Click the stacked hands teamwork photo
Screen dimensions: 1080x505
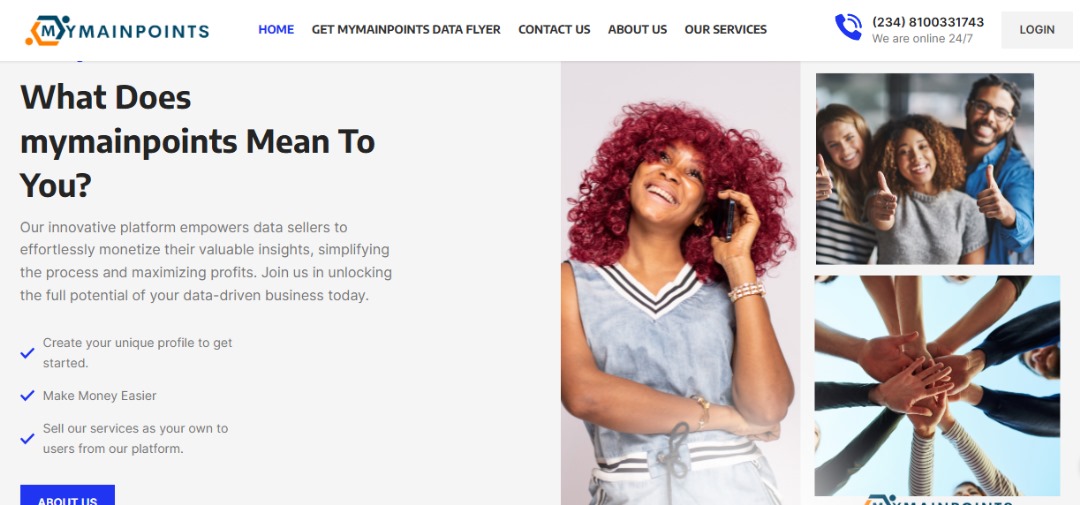[937, 386]
